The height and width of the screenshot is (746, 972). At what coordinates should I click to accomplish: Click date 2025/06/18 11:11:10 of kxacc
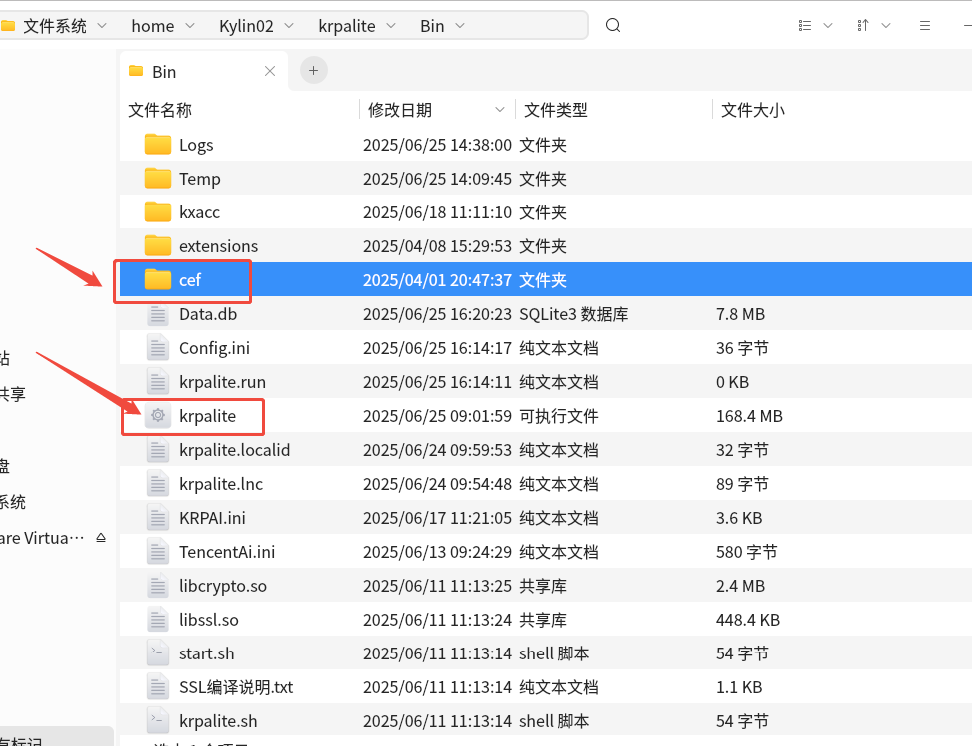(x=437, y=212)
